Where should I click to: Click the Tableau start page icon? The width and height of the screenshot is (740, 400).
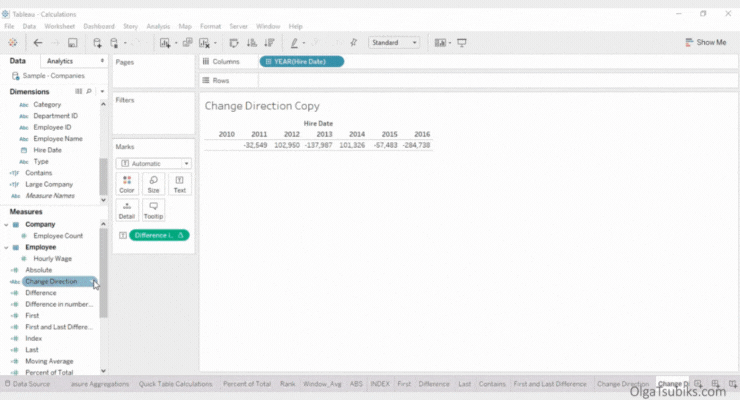[x=13, y=42]
